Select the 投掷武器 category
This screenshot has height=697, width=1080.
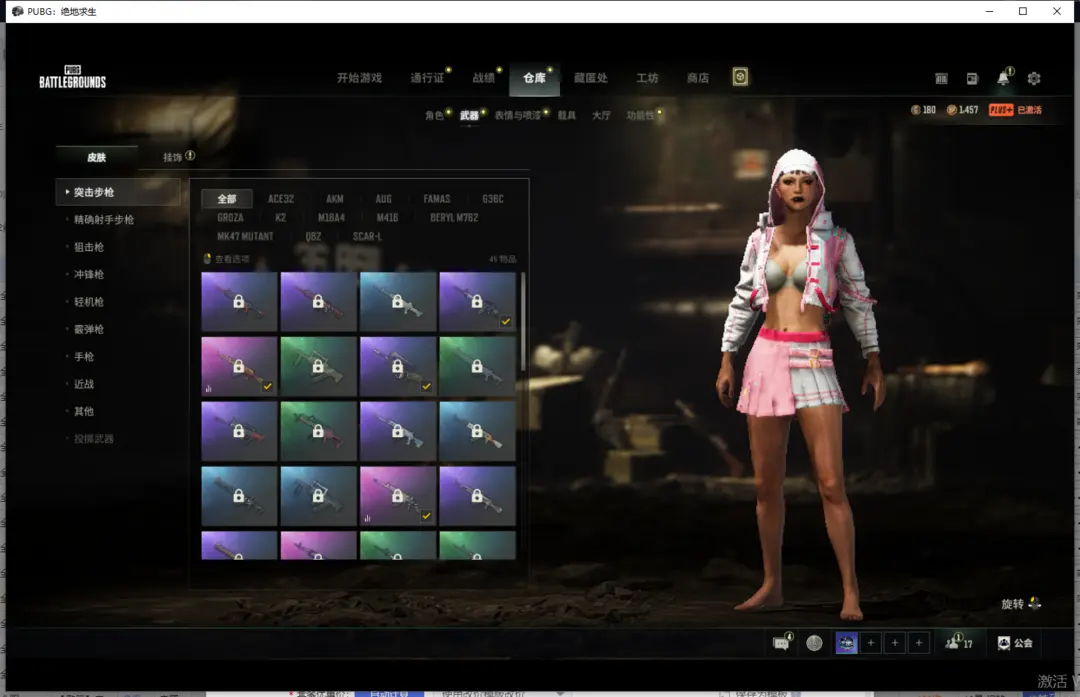[94, 439]
